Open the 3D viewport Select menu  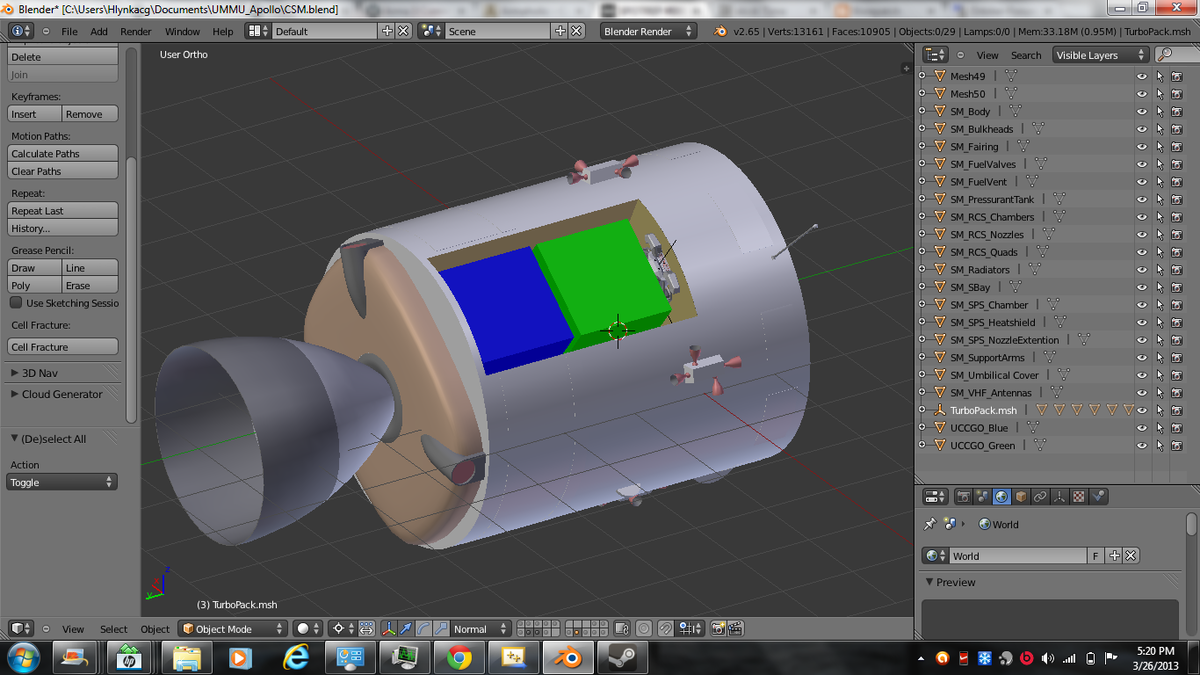coord(113,629)
